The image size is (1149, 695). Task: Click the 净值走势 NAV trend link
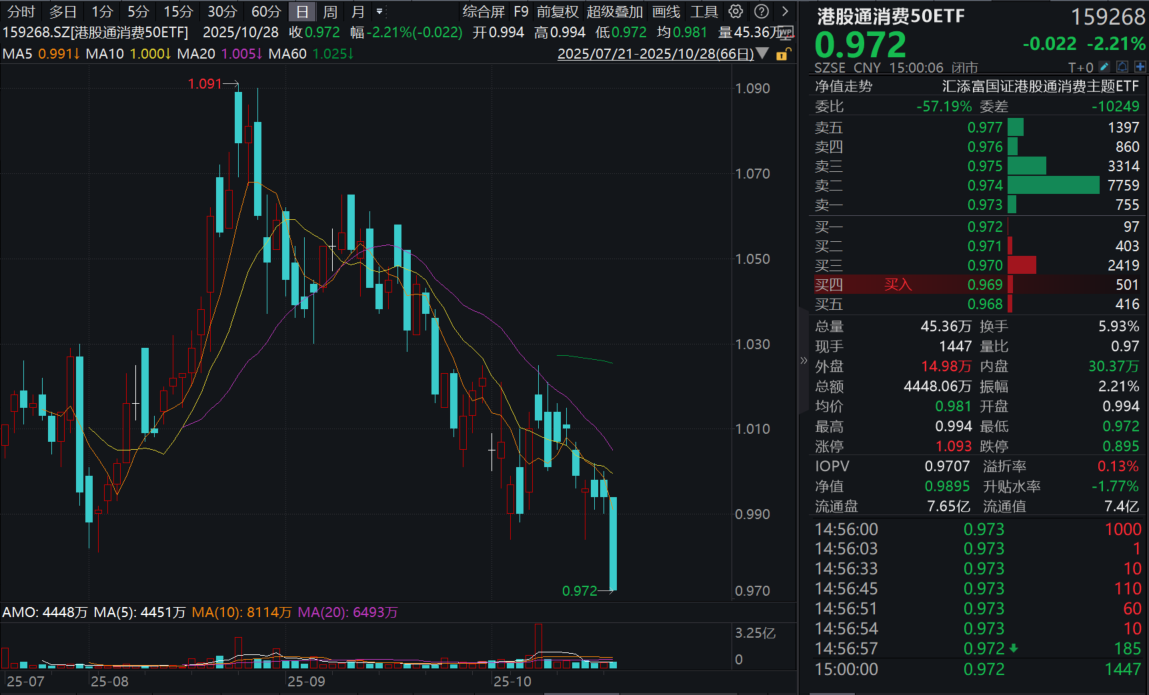[843, 86]
